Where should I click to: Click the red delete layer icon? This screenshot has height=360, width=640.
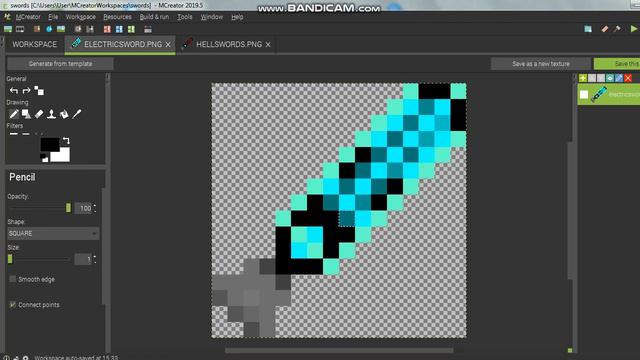pos(628,78)
